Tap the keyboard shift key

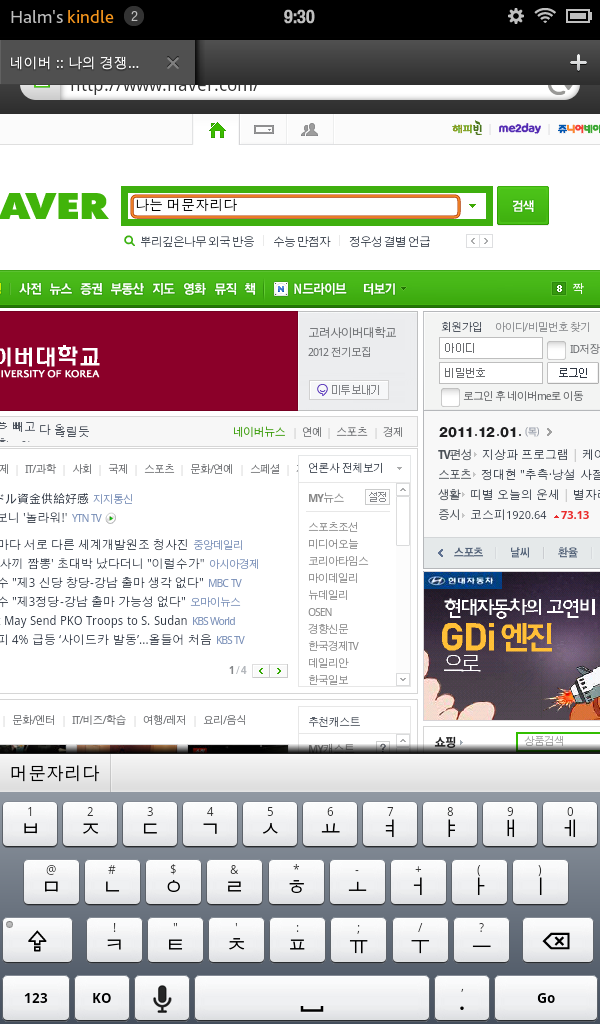39,940
